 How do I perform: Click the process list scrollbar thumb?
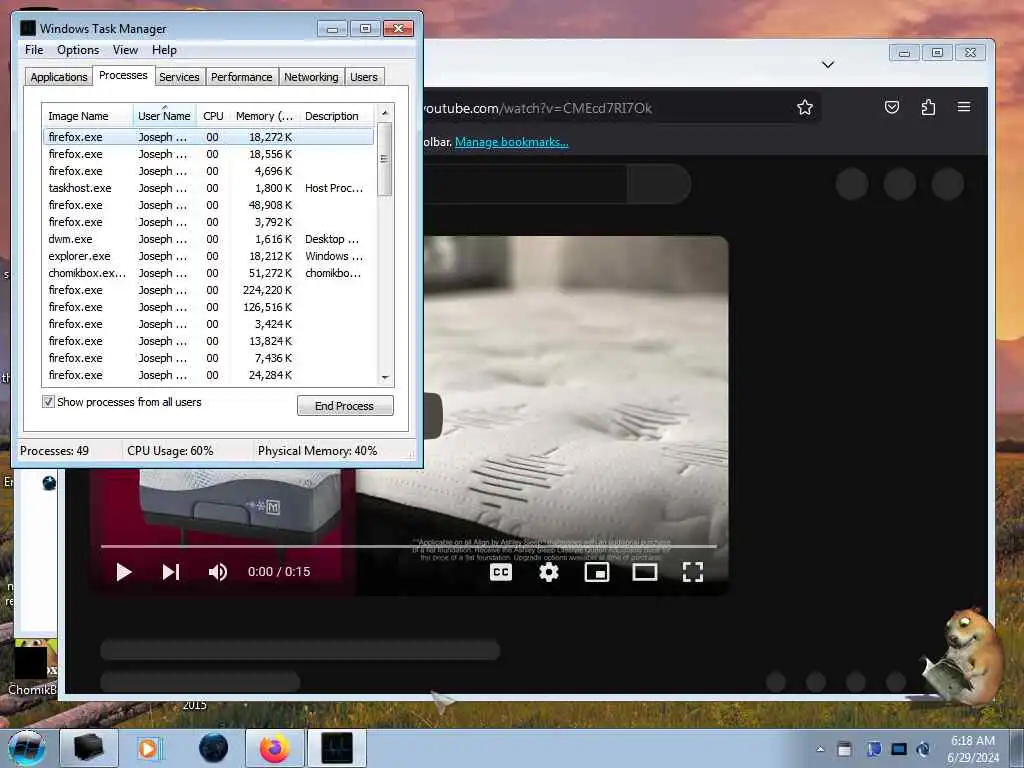(x=385, y=159)
